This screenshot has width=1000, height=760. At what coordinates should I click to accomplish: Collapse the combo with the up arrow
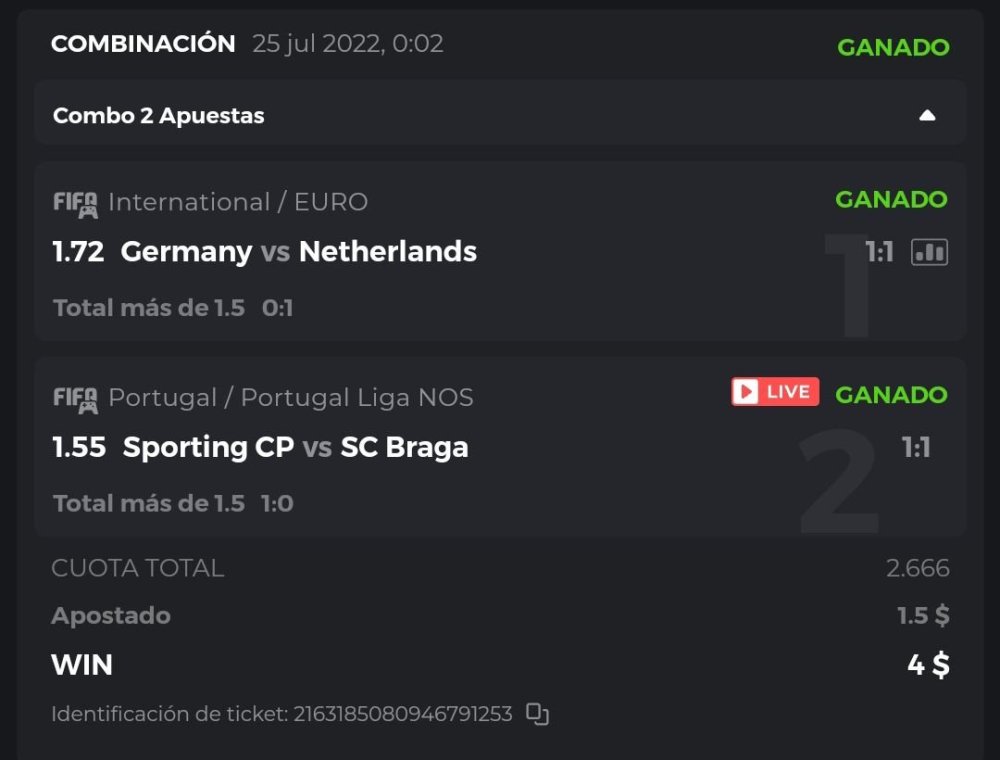(x=927, y=115)
